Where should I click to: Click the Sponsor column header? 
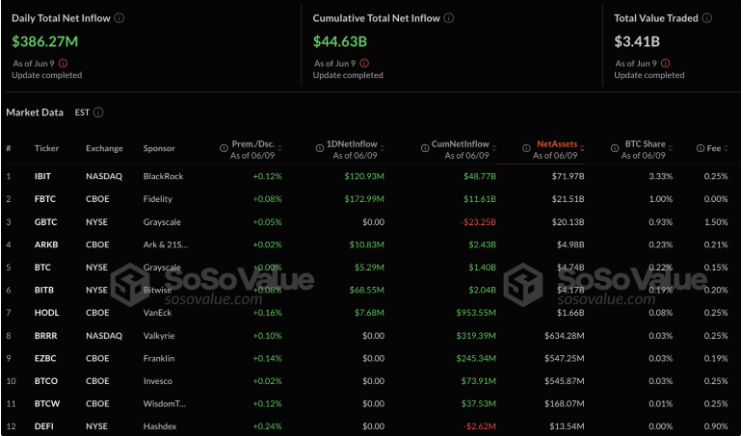159,148
